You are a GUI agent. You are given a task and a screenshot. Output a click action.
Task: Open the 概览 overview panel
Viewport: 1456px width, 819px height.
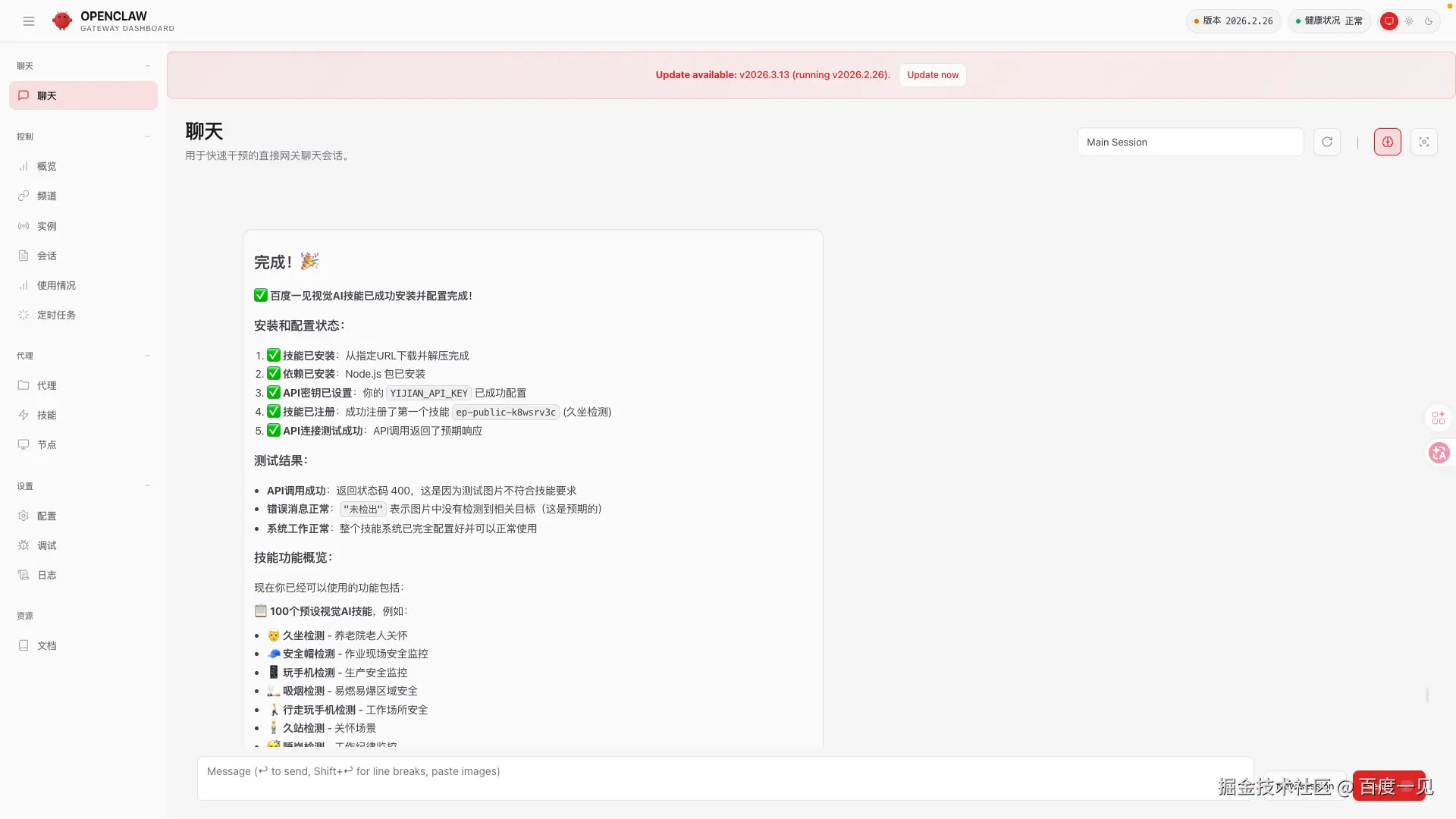pos(47,166)
